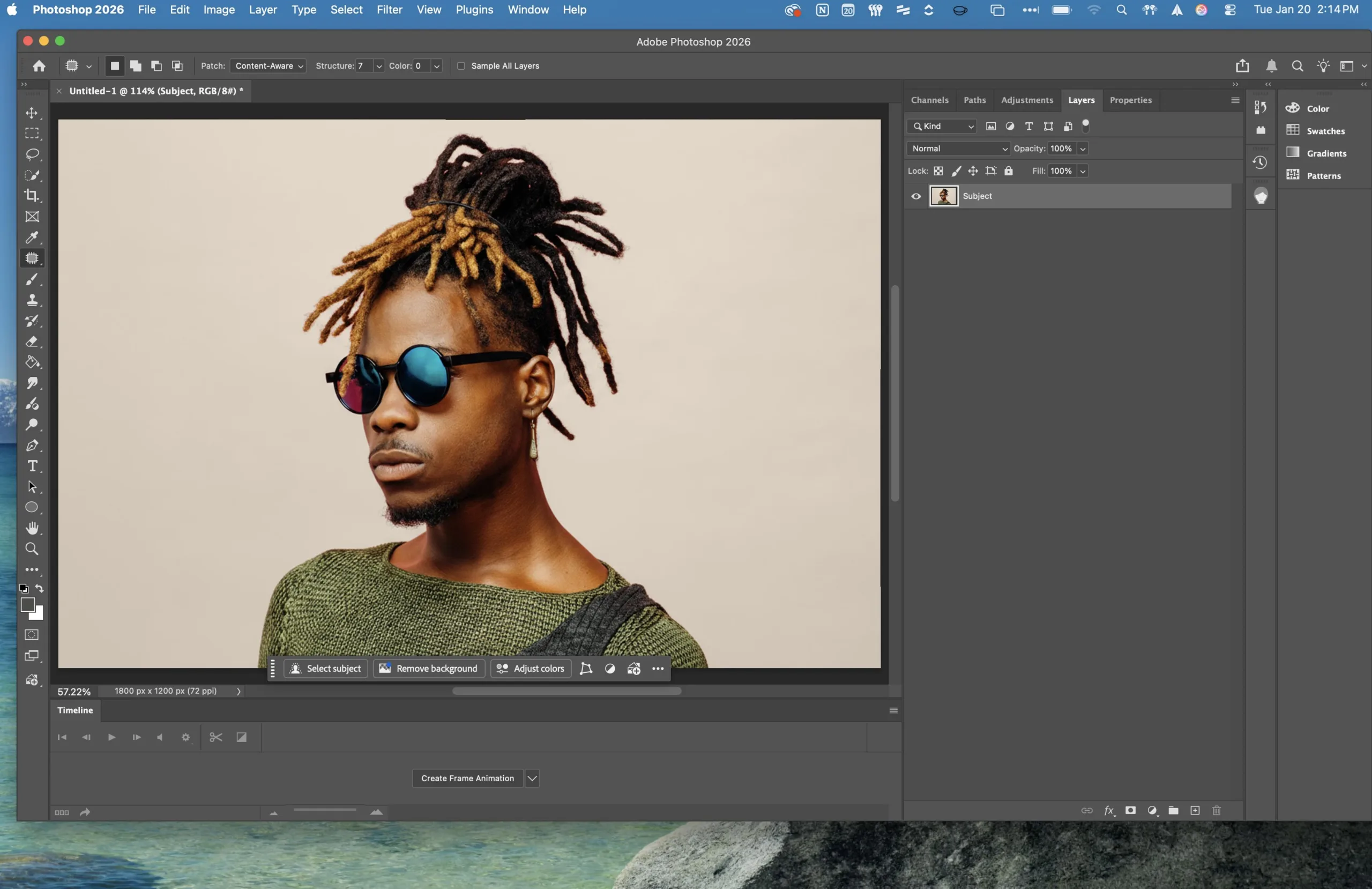The image size is (1372, 889).
Task: Toggle layer filter on/off switch
Action: click(x=1086, y=126)
